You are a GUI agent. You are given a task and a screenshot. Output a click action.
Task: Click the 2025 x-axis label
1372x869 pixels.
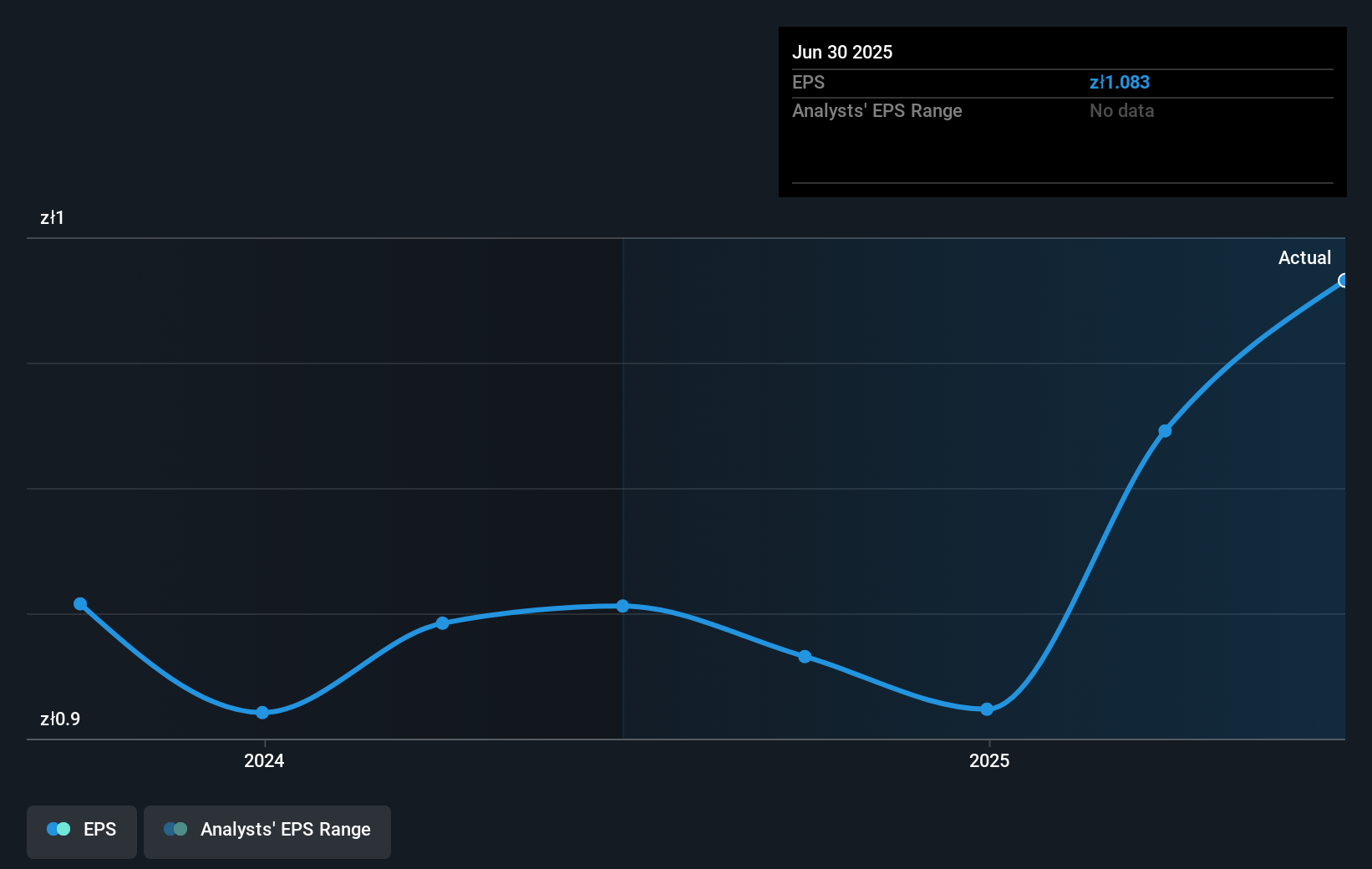pos(989,760)
